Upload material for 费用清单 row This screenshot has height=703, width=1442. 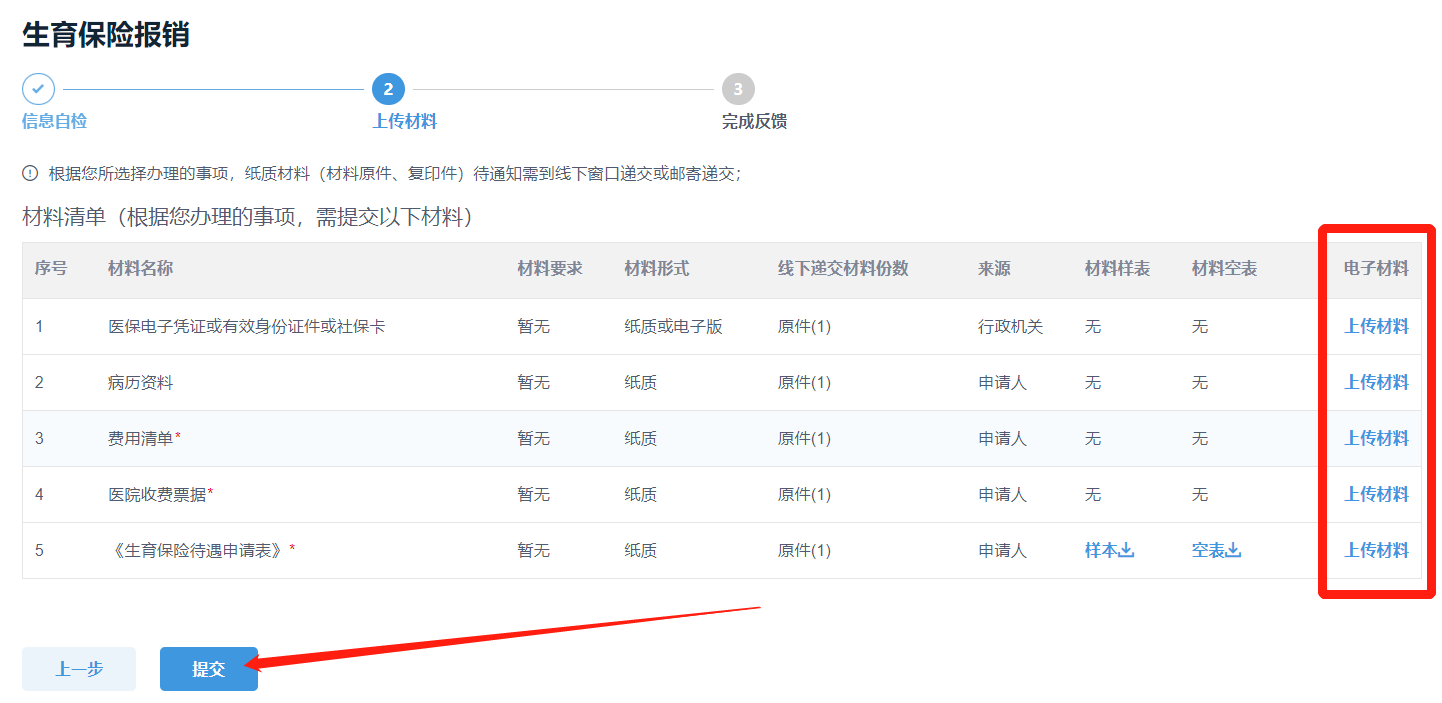click(1376, 438)
